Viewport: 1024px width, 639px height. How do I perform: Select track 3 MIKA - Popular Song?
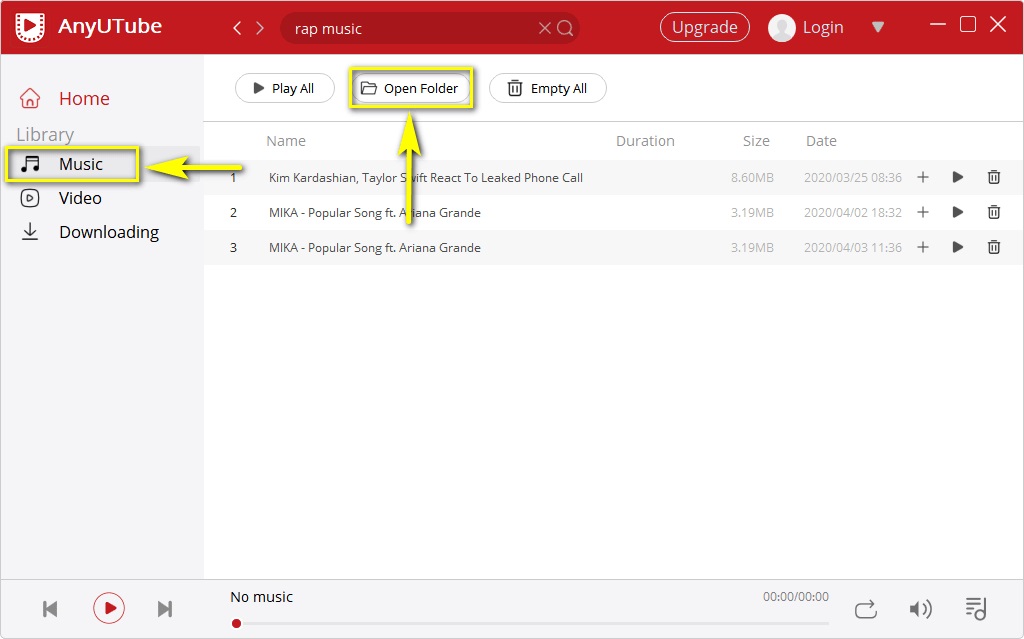click(375, 248)
